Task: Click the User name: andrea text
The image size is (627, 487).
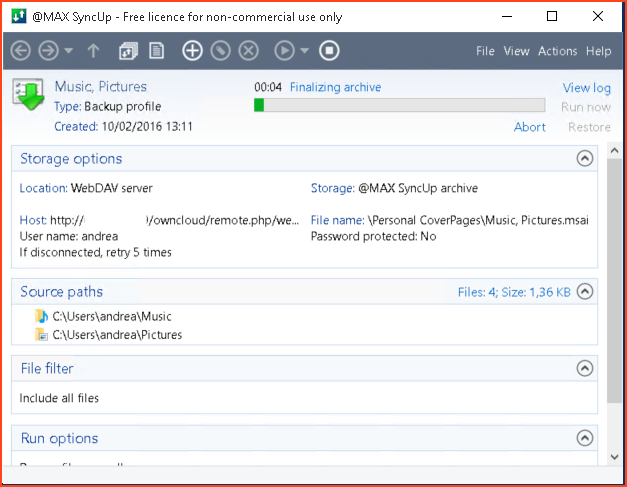Action: pos(69,236)
